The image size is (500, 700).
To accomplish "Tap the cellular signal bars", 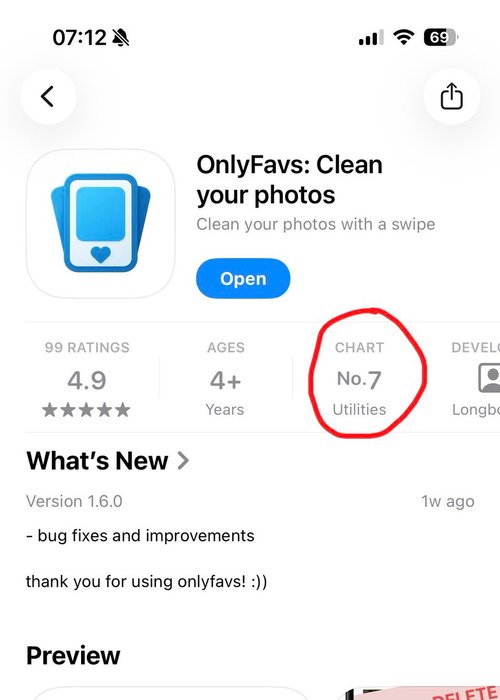I will [x=371, y=38].
